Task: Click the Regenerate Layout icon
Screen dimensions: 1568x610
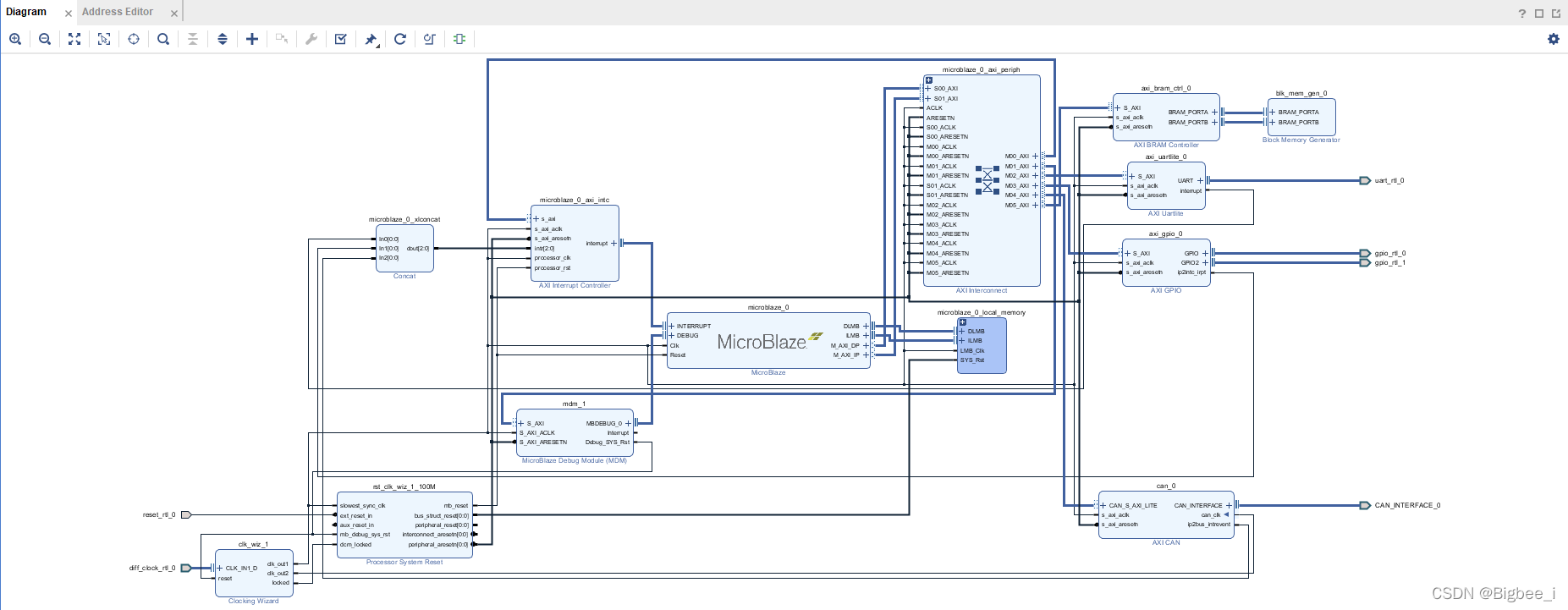Action: pyautogui.click(x=400, y=39)
